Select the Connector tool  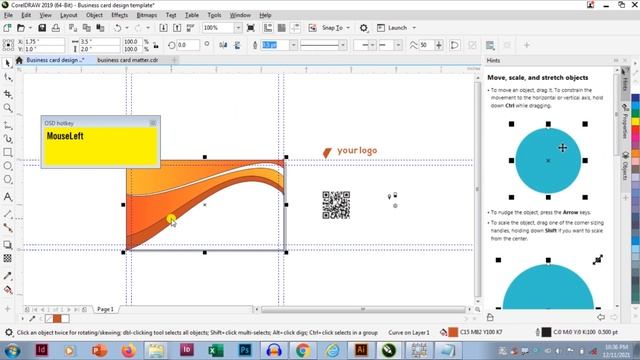pos(7,228)
